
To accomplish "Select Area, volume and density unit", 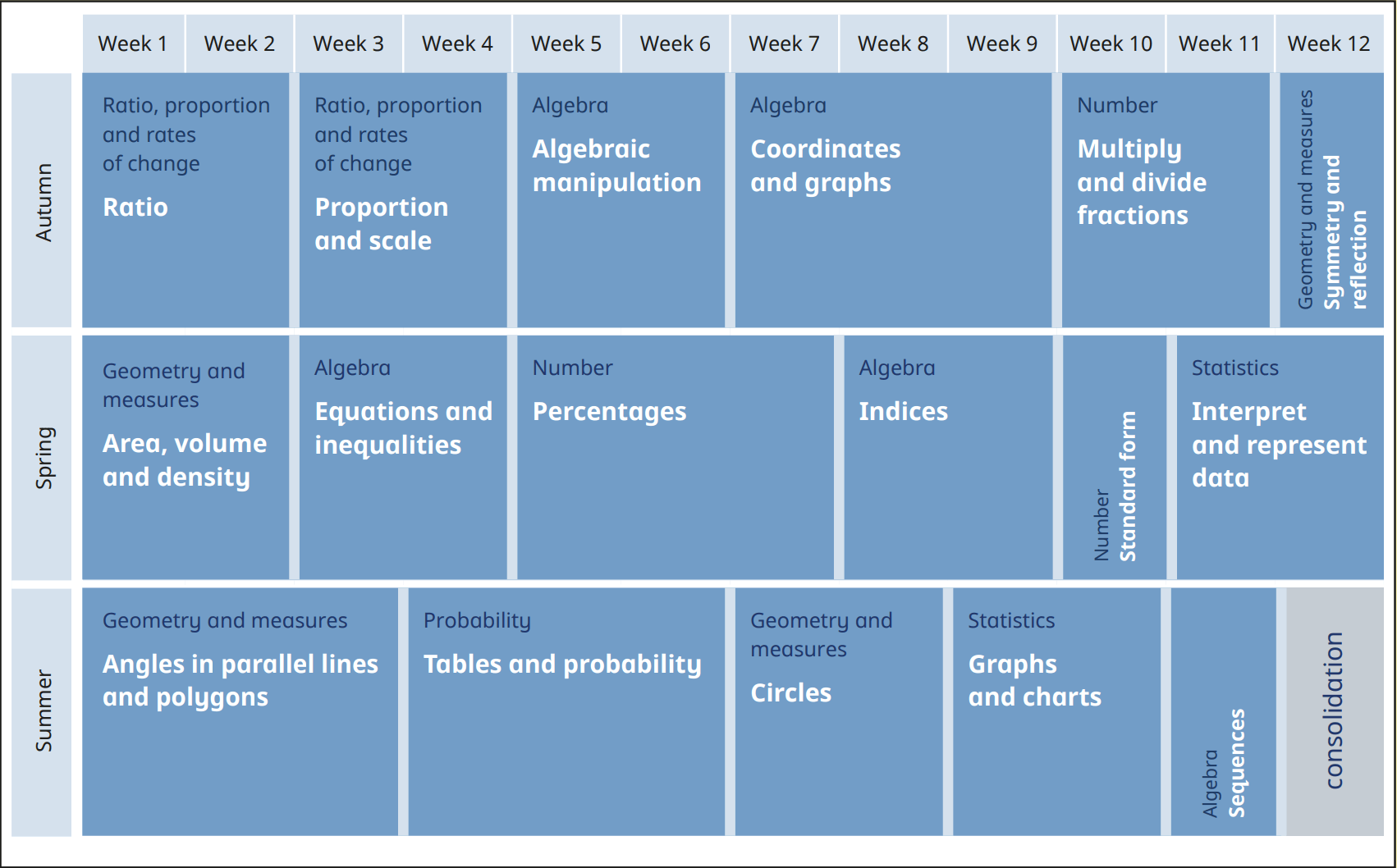I will tap(186, 457).
